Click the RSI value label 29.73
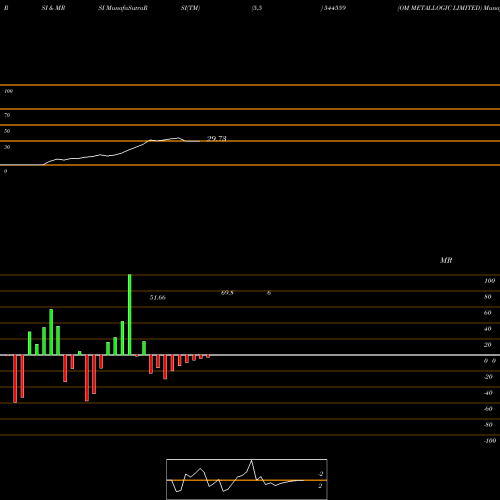This screenshot has height=500, width=500. tap(217, 138)
